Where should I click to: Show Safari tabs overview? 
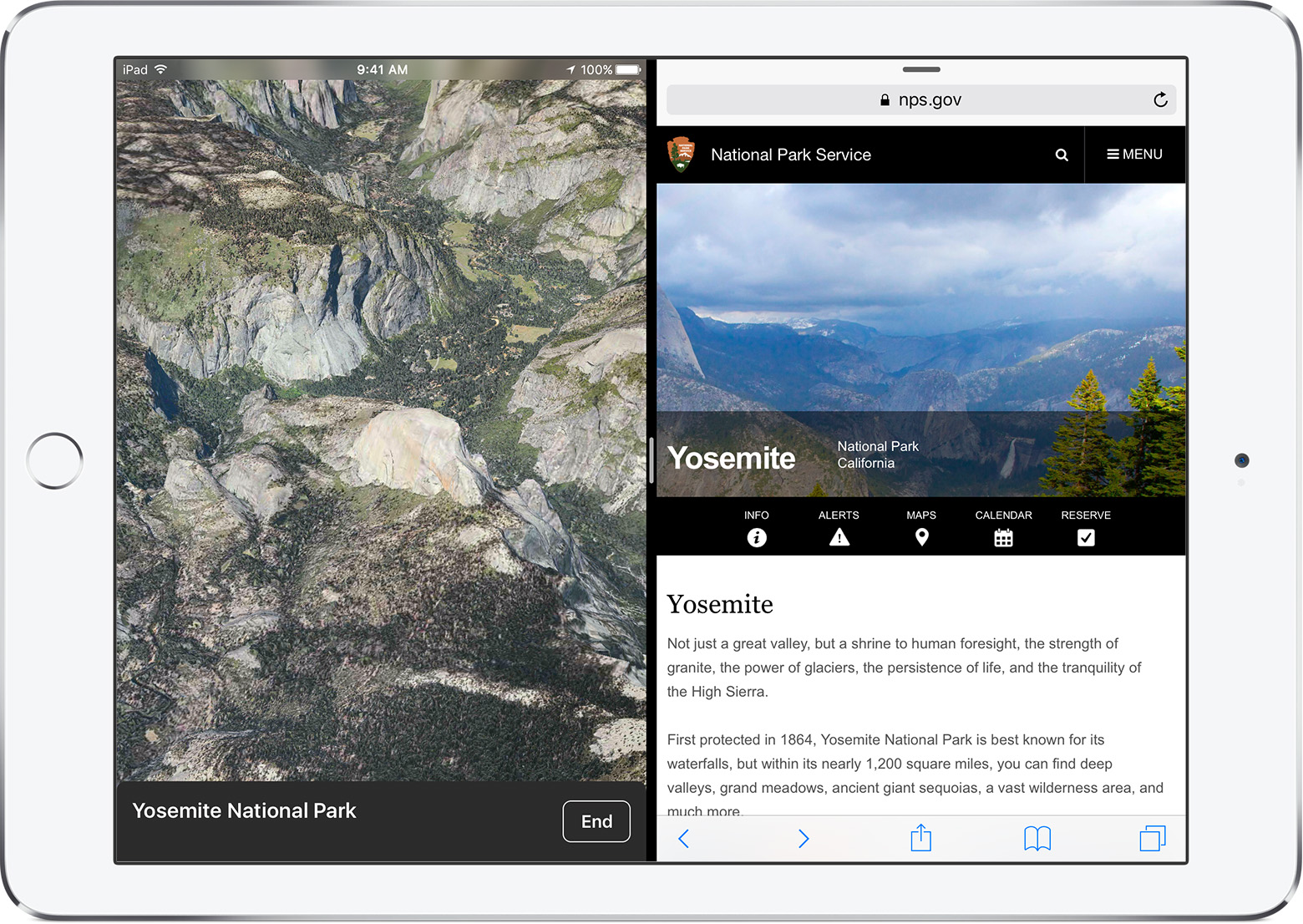click(x=1153, y=838)
